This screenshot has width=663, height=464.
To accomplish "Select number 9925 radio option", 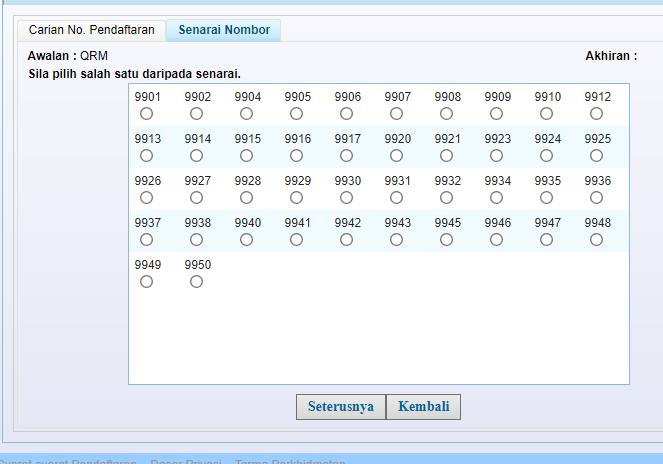I will point(597,156).
